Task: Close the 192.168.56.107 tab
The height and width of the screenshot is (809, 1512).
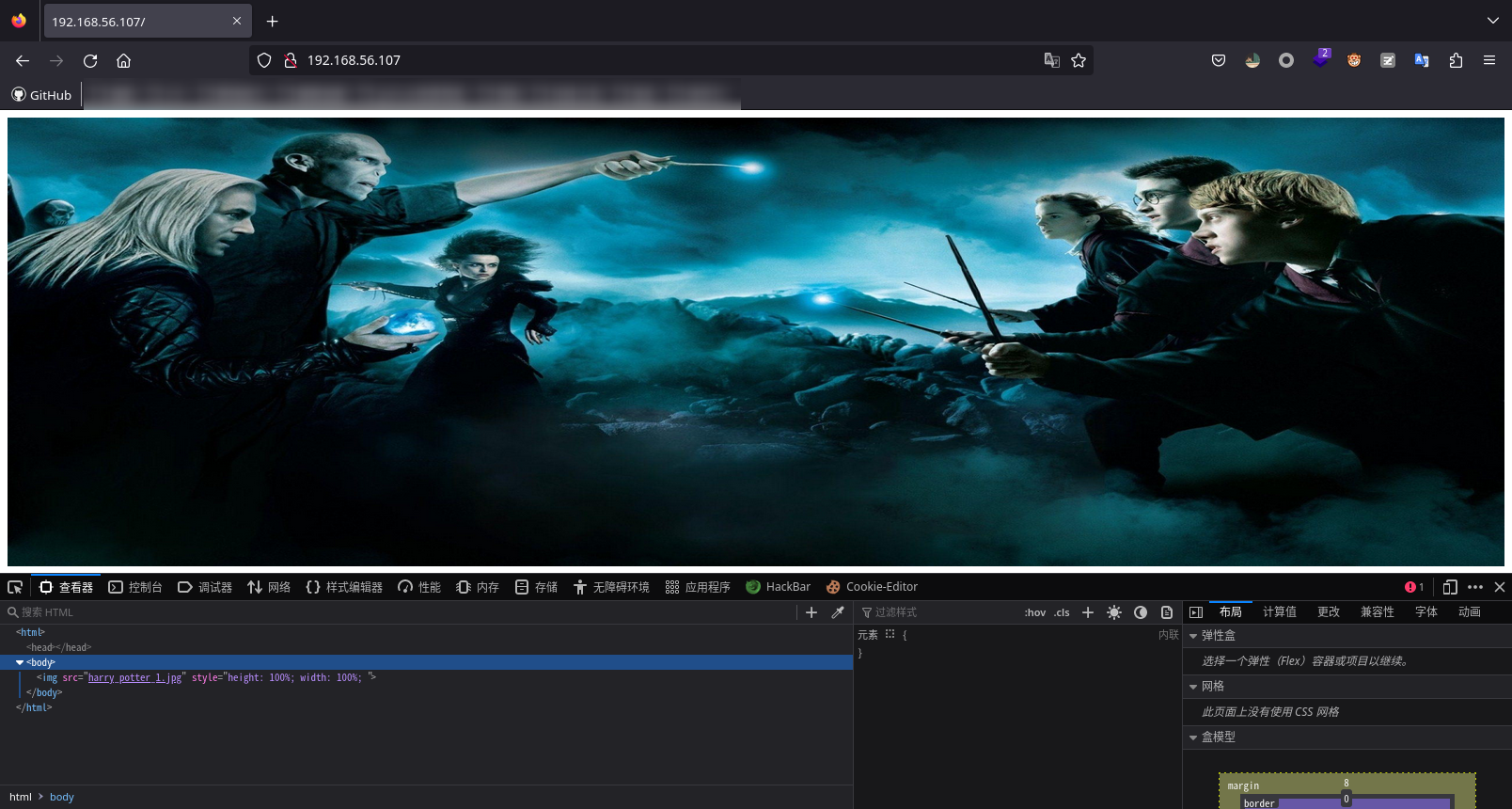Action: (237, 21)
